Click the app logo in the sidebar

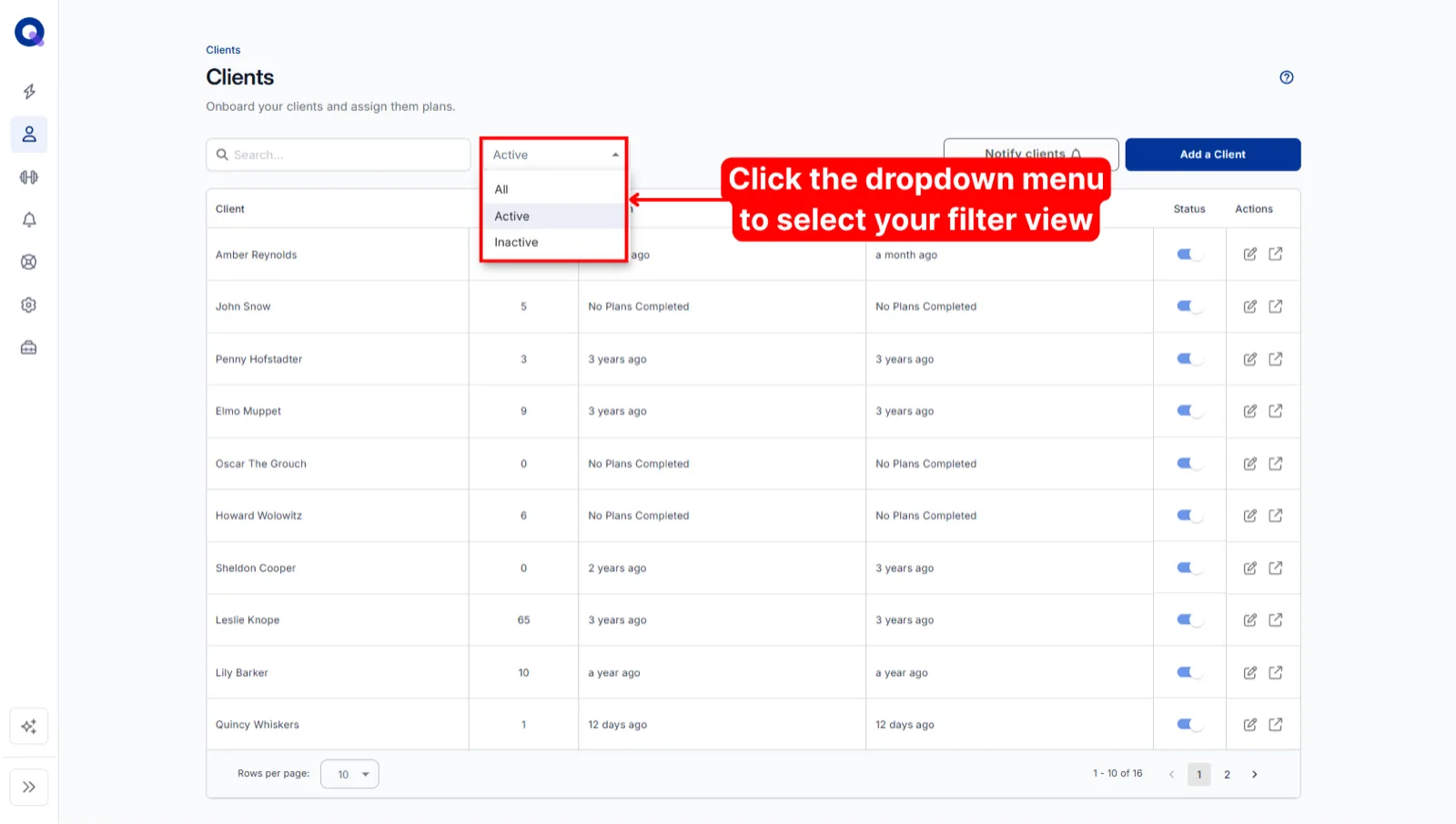[x=29, y=32]
